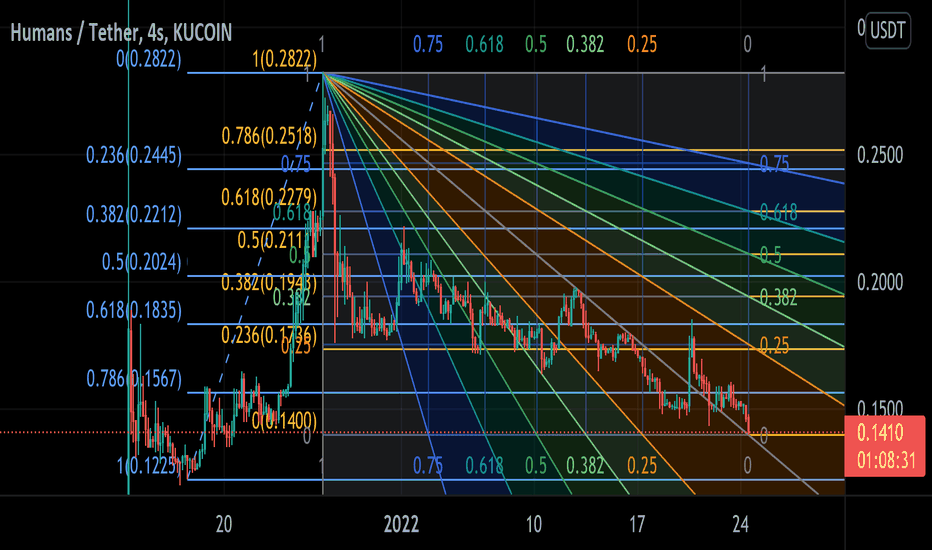The width and height of the screenshot is (932, 550).
Task: Click the USDT currency button
Action: pyautogui.click(x=887, y=30)
